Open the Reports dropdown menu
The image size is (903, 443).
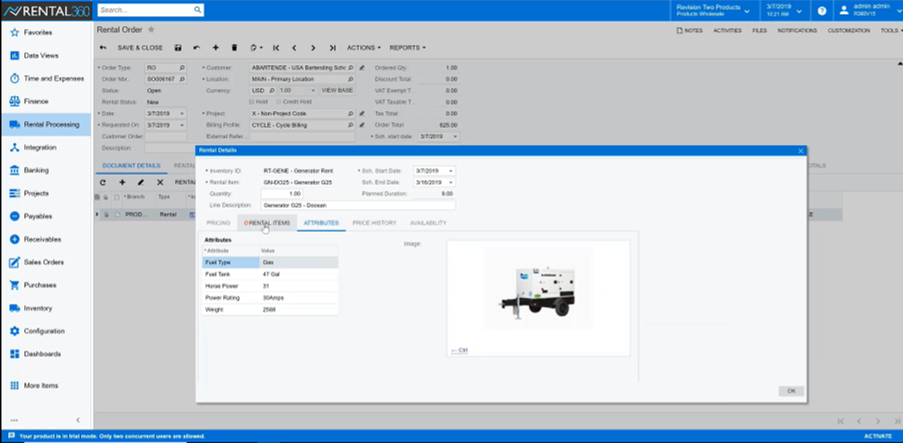pos(407,47)
